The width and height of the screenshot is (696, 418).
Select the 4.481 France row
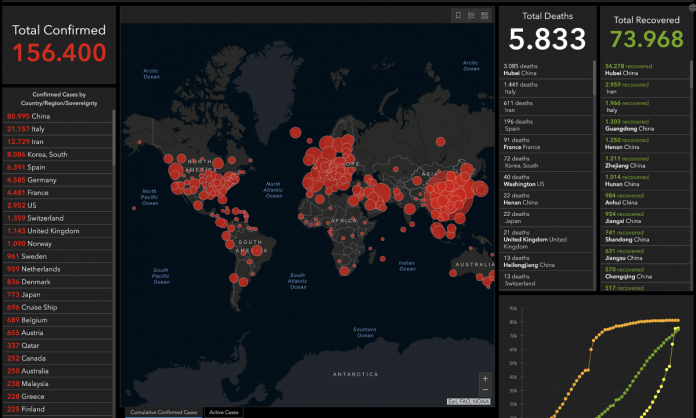click(58, 193)
